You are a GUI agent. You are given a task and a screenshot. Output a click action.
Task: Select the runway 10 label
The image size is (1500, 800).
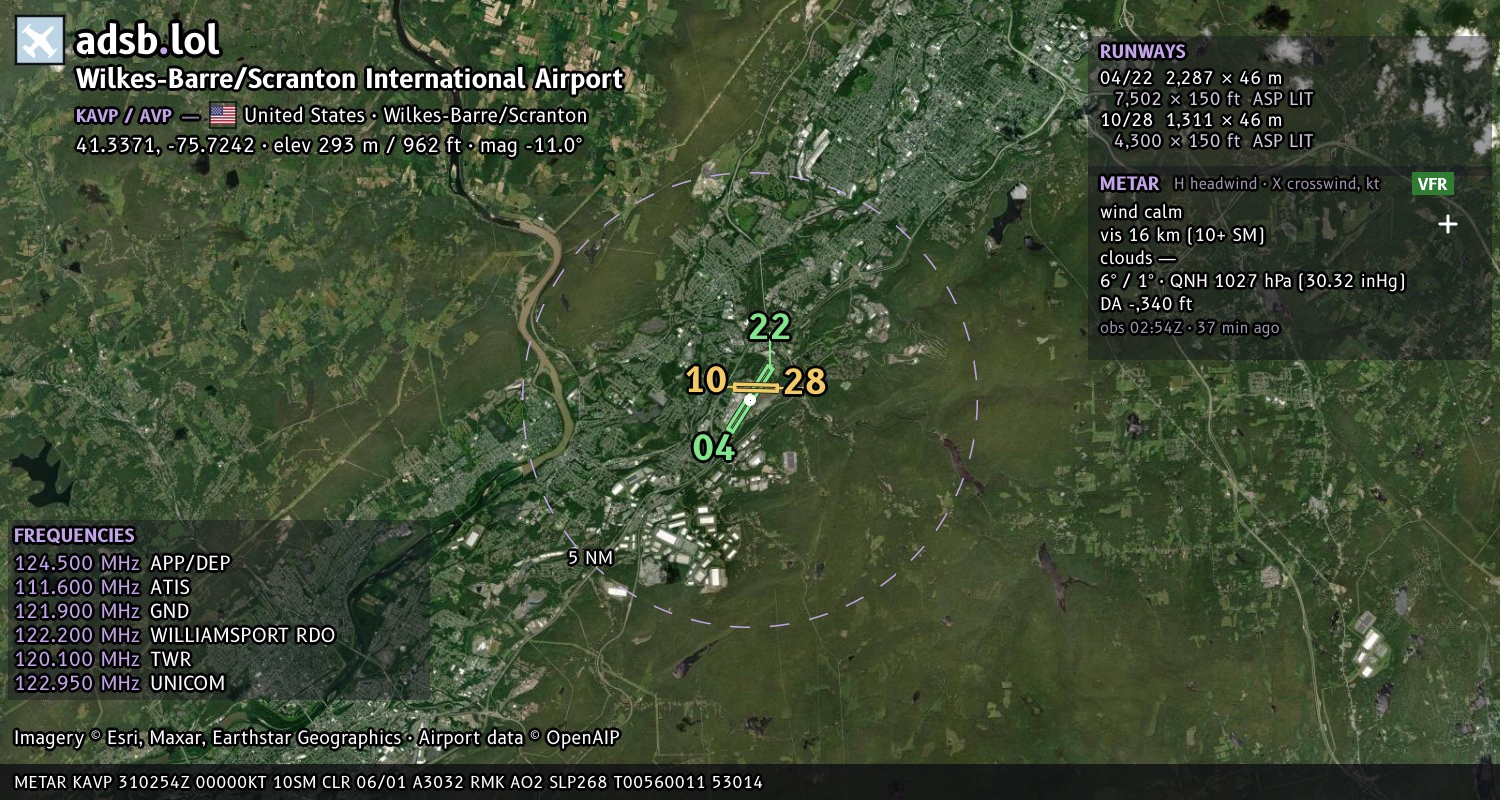tap(706, 380)
